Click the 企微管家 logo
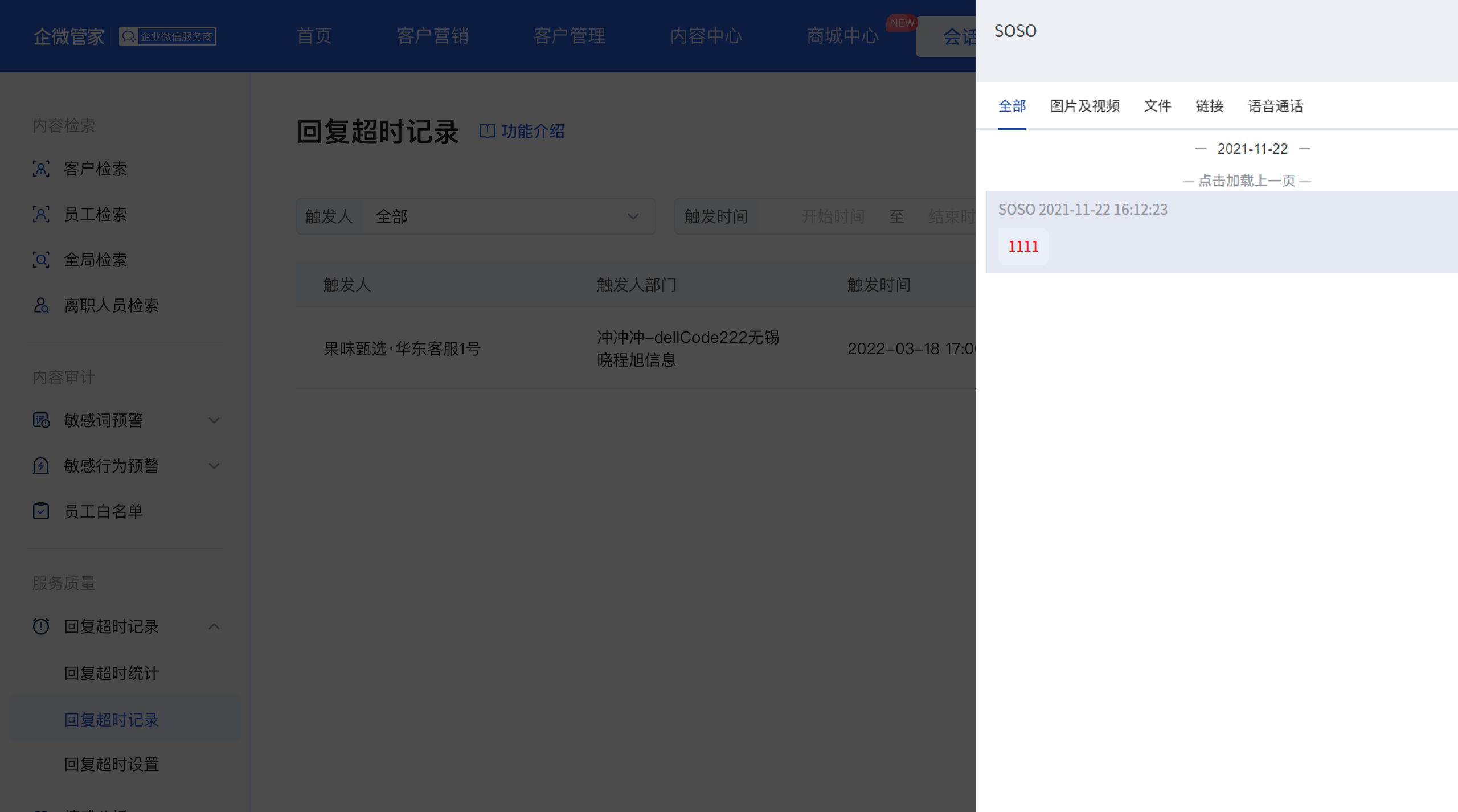The image size is (1458, 812). click(69, 36)
